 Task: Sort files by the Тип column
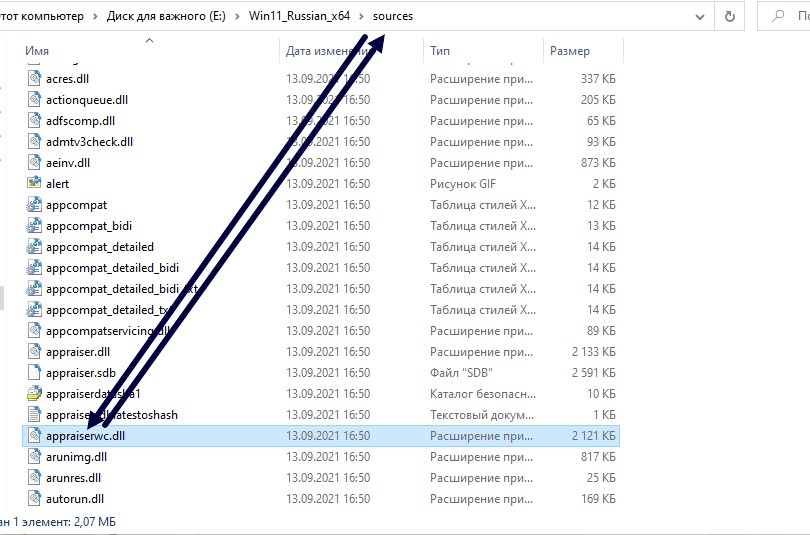pyautogui.click(x=440, y=50)
